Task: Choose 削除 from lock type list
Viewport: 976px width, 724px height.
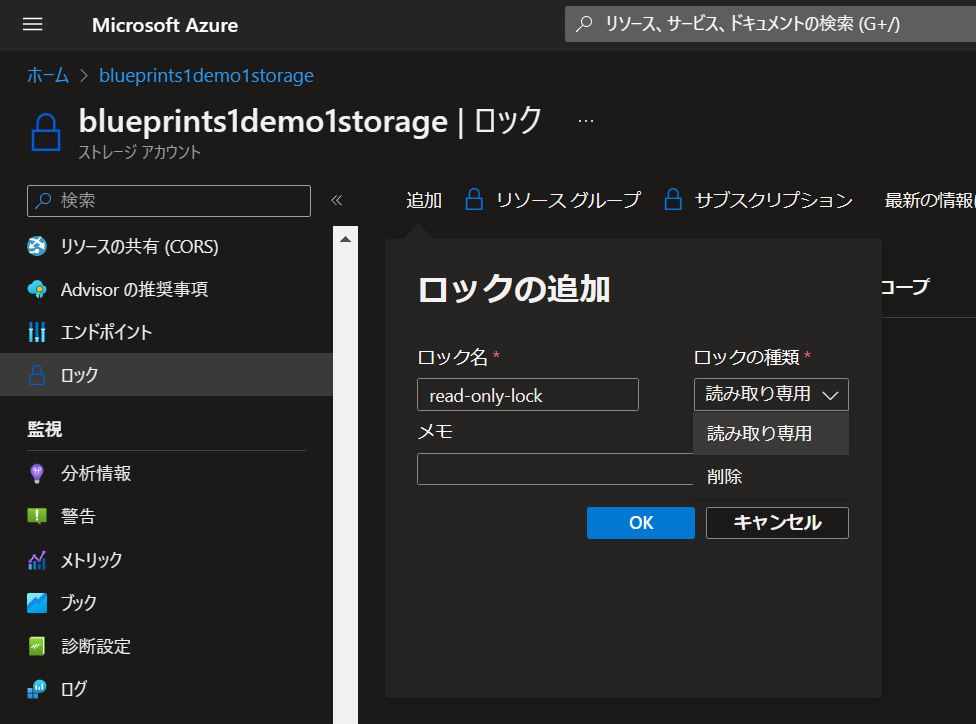Action: pos(725,477)
